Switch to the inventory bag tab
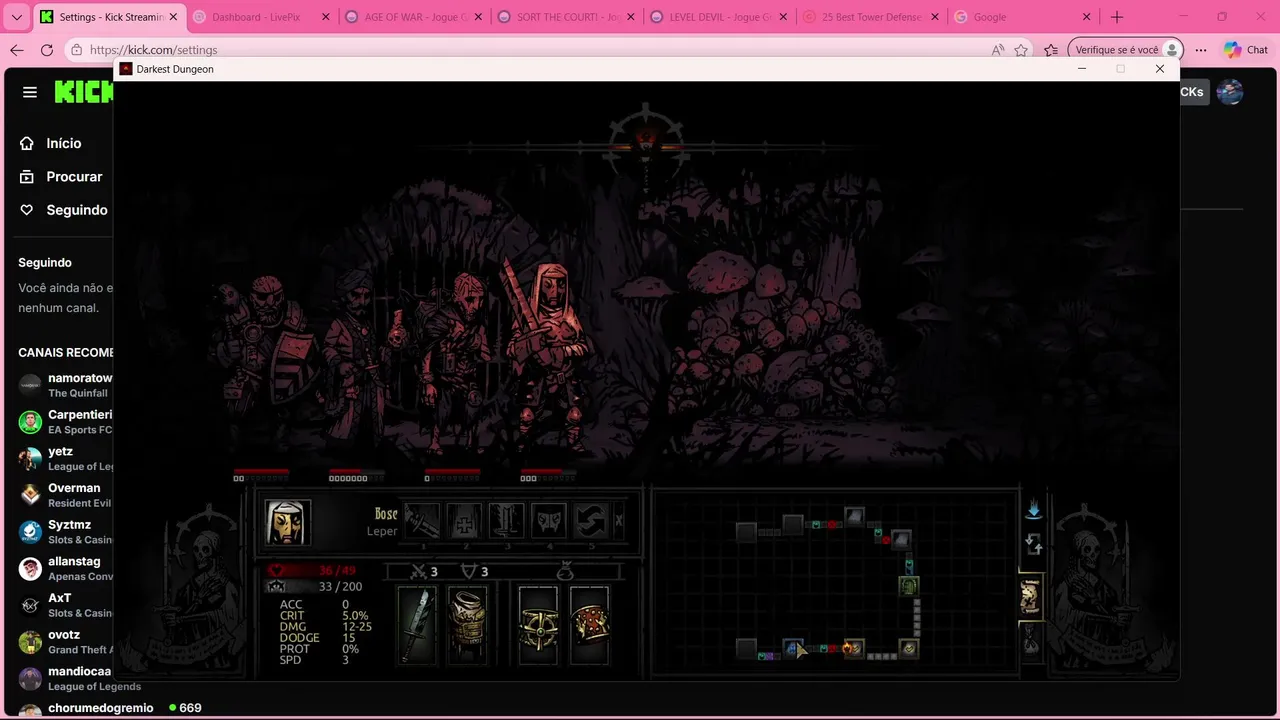 (x=1030, y=640)
